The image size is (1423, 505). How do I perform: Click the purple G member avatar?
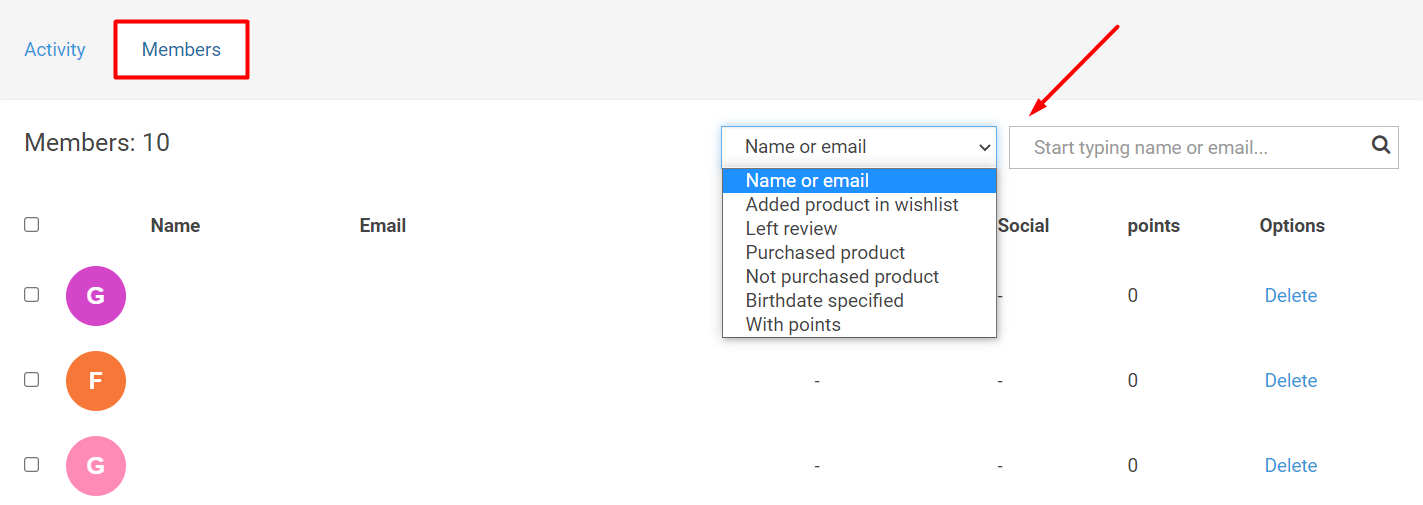tap(96, 296)
